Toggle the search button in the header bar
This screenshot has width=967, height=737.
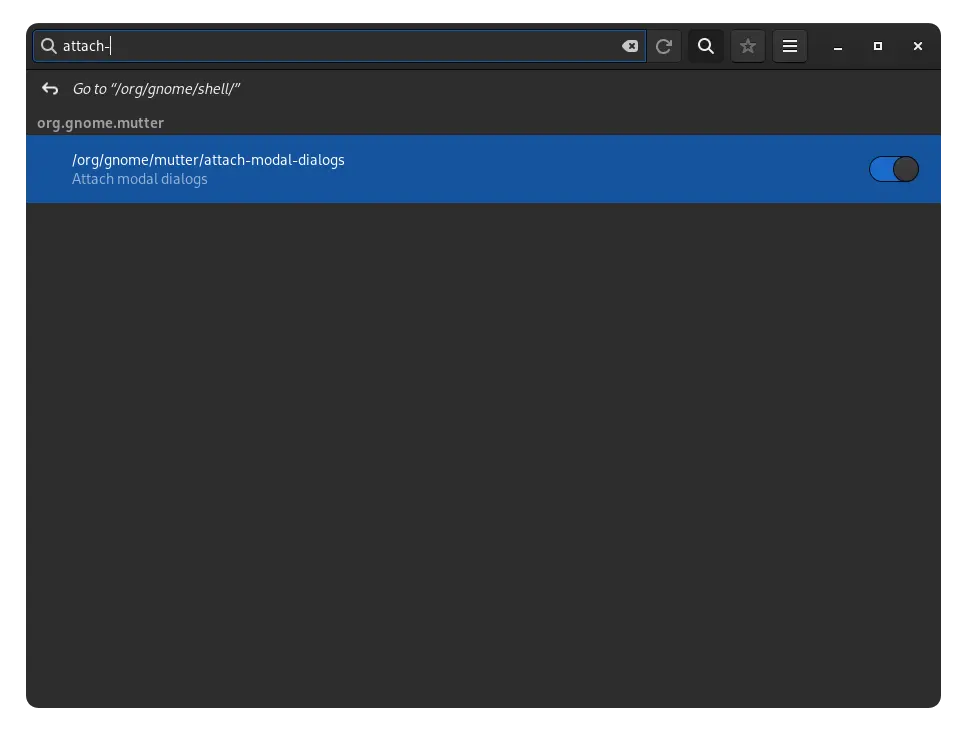pyautogui.click(x=706, y=46)
